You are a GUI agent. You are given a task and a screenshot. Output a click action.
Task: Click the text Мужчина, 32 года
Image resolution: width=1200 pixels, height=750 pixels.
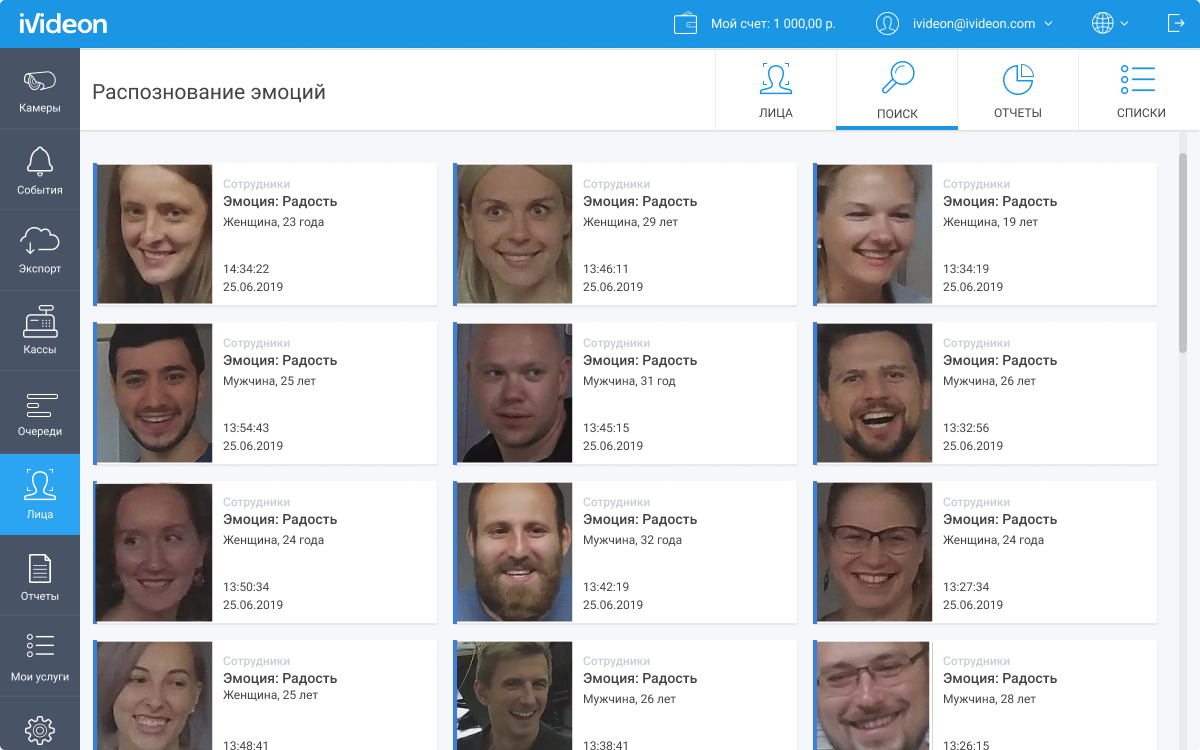coord(632,540)
